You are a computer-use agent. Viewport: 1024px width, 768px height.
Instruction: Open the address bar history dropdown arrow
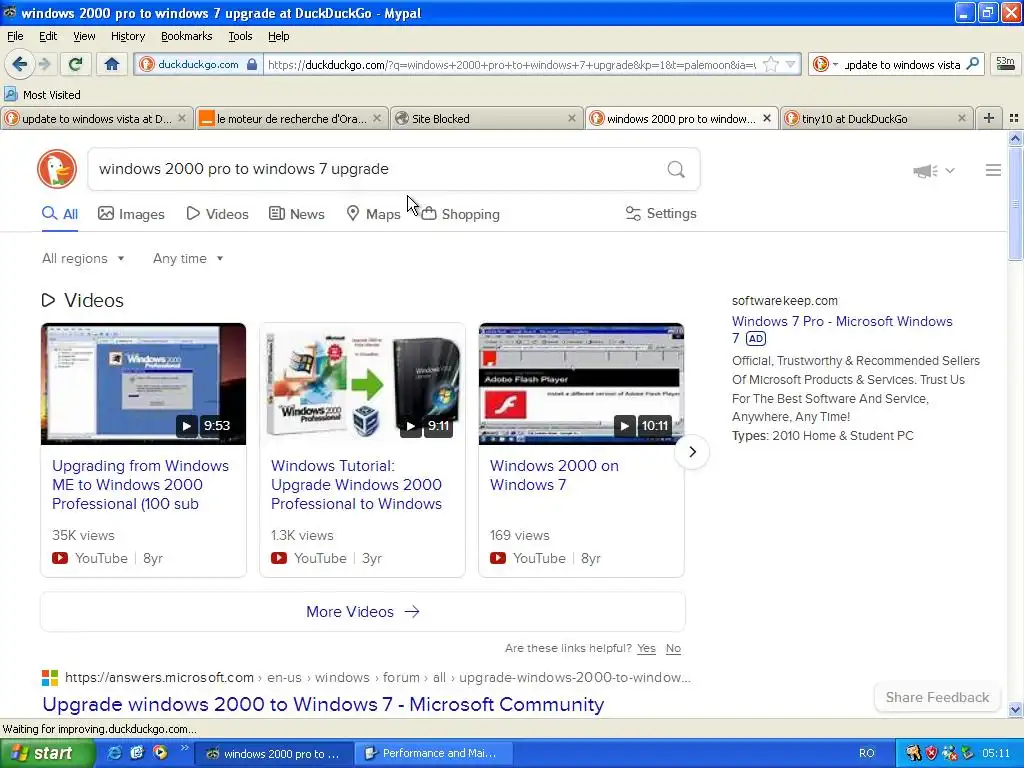[x=790, y=64]
